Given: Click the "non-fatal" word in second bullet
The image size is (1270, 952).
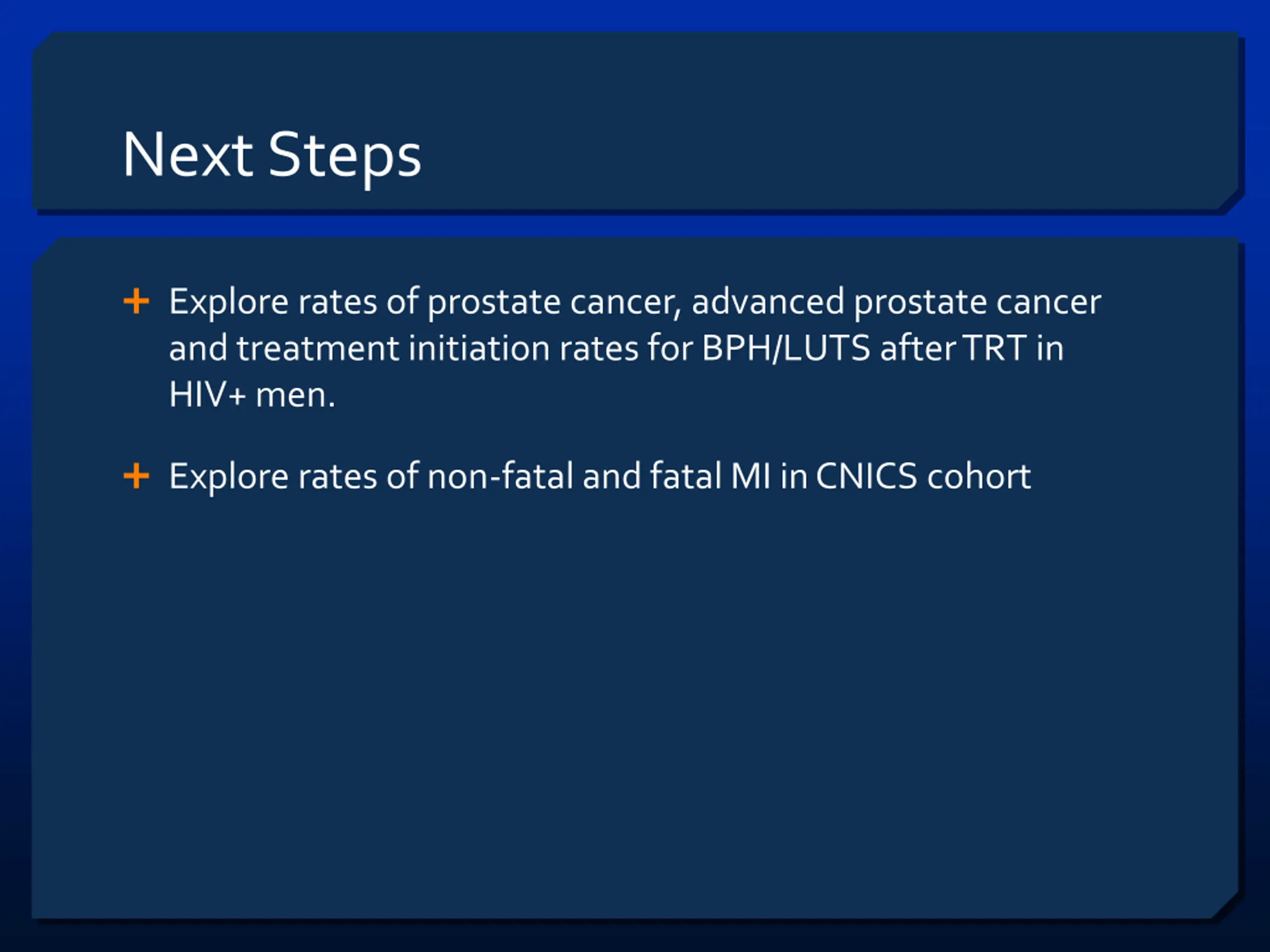Looking at the screenshot, I should [501, 476].
